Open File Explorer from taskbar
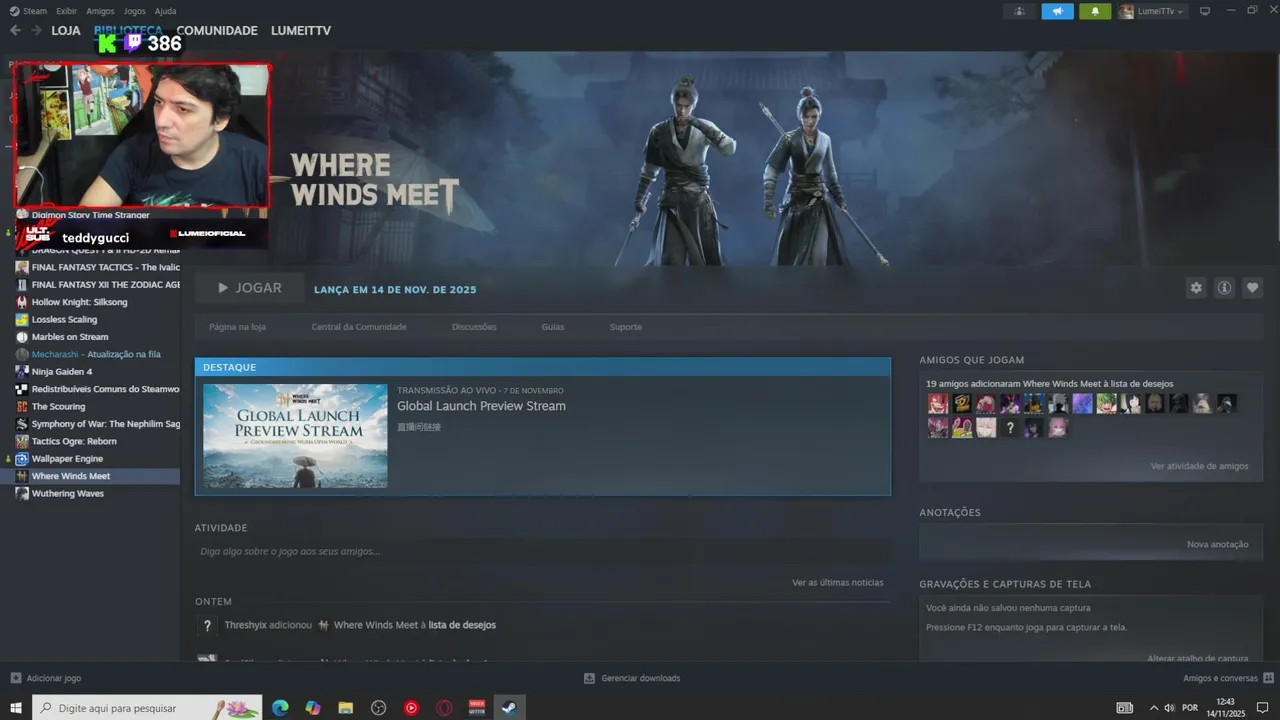 (346, 708)
